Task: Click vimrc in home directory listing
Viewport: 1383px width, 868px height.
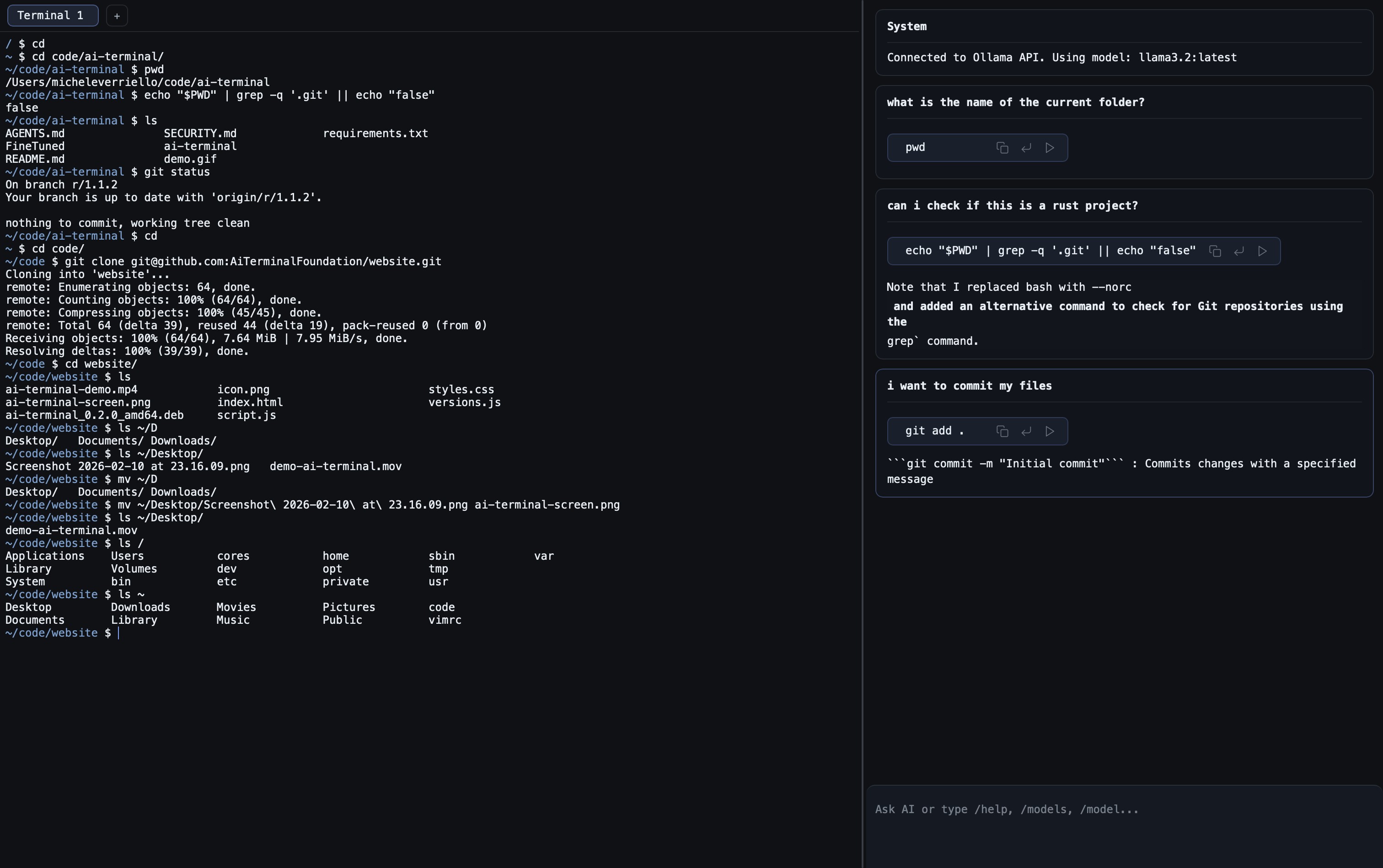Action: tap(445, 620)
